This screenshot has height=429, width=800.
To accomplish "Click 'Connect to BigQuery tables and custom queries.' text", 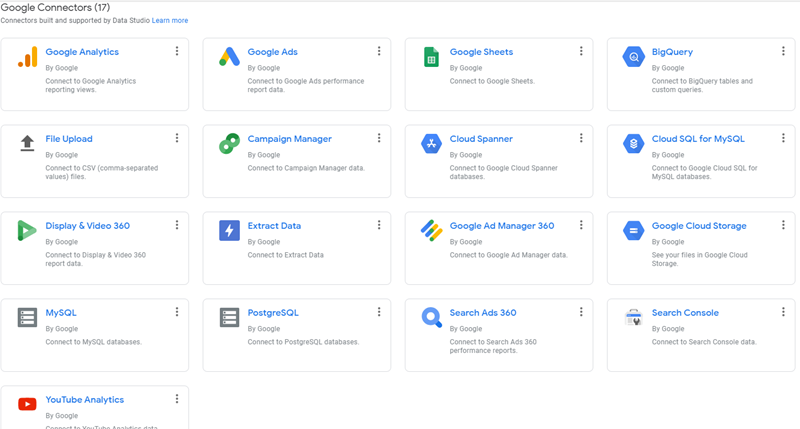I will (702, 85).
